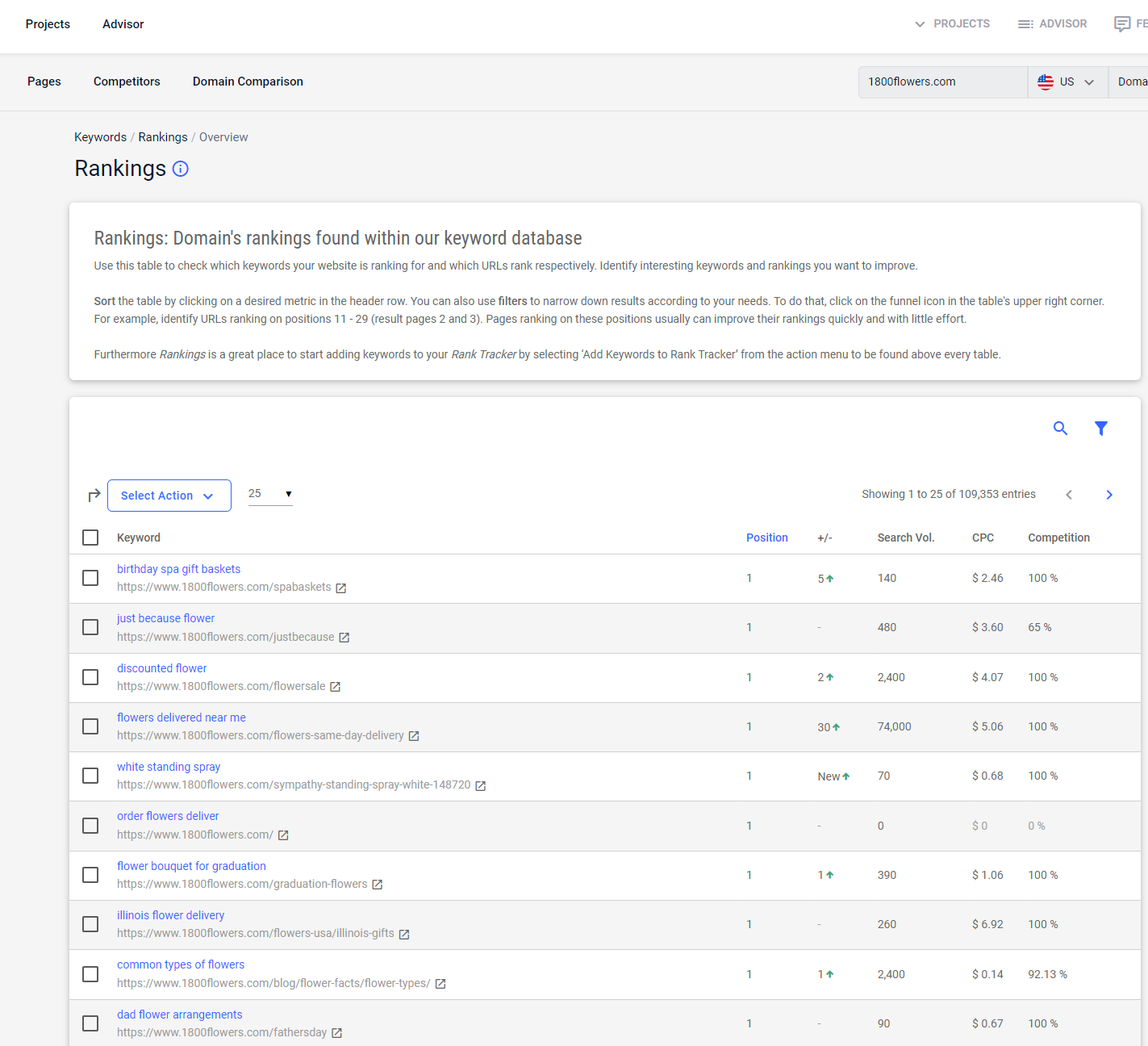This screenshot has width=1148, height=1046.
Task: Open keyword flower bouquet for graduation
Action: coord(191,866)
